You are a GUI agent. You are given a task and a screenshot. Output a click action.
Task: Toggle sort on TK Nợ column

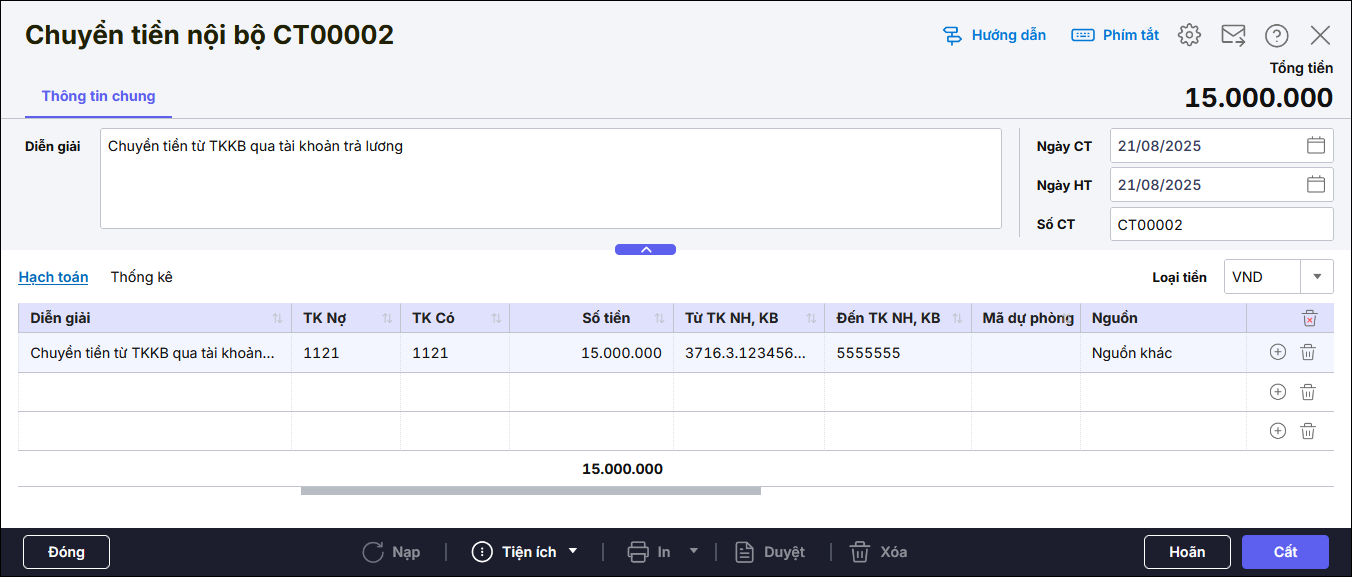click(387, 318)
